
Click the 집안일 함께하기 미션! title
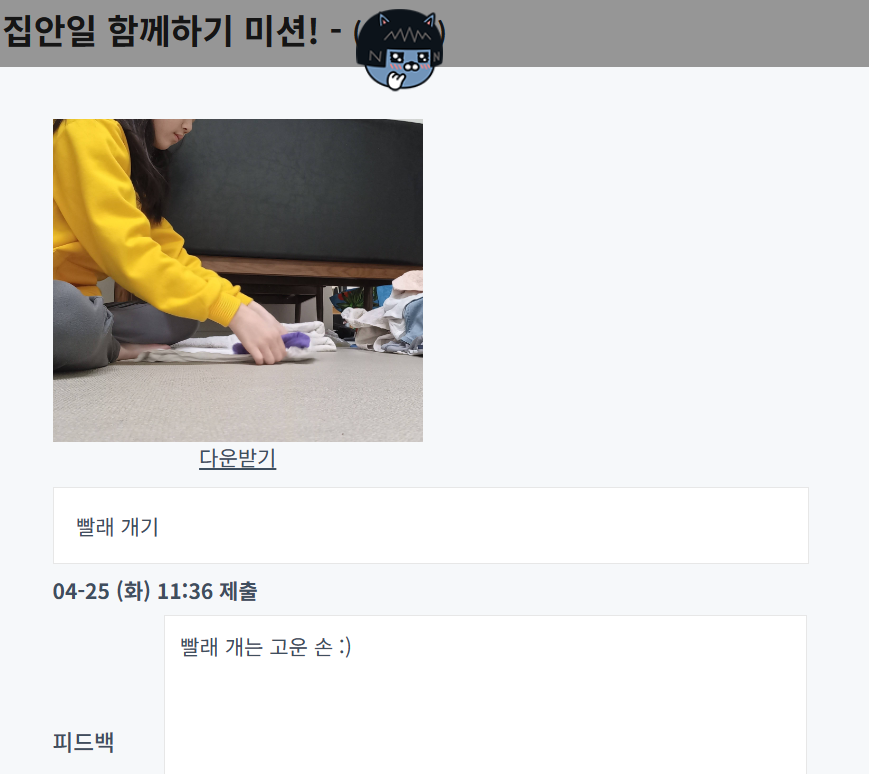tap(161, 30)
